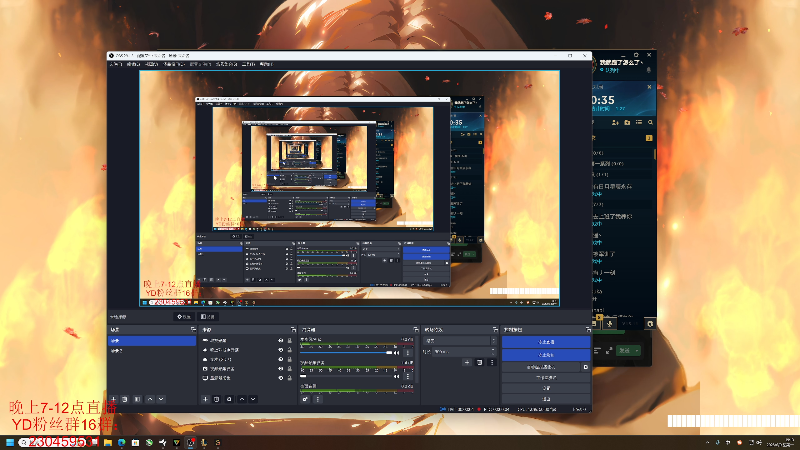The width and height of the screenshot is (800, 450).
Task: Remove the selected scene with trash icon
Action: point(124,399)
